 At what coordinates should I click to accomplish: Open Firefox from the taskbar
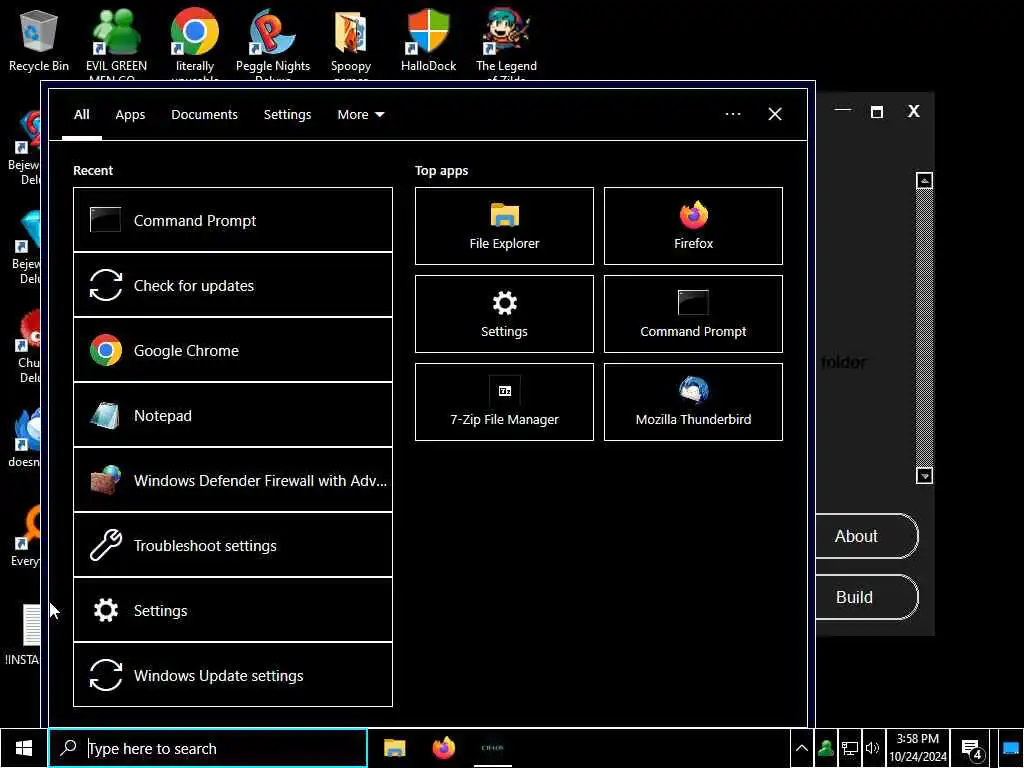click(x=444, y=748)
